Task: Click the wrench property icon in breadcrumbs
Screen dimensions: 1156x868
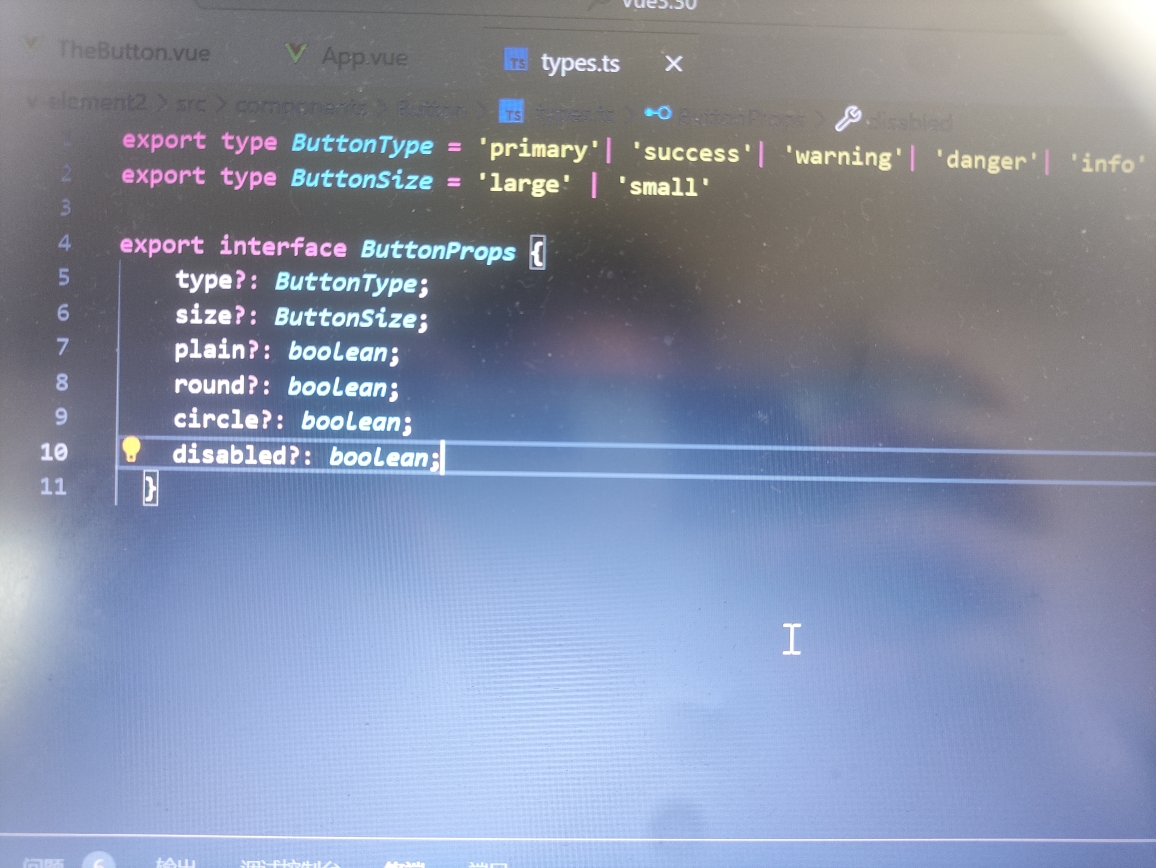Action: tap(847, 118)
